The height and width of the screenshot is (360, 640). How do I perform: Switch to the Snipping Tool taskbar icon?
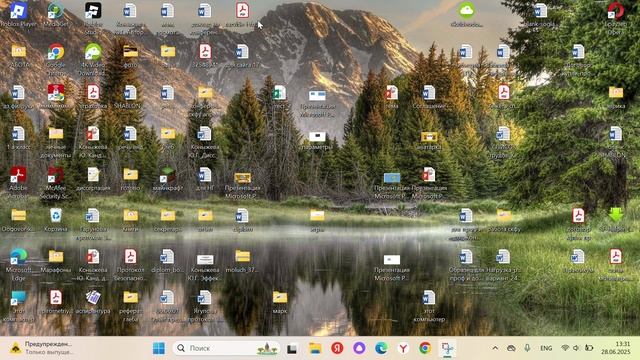[447, 348]
